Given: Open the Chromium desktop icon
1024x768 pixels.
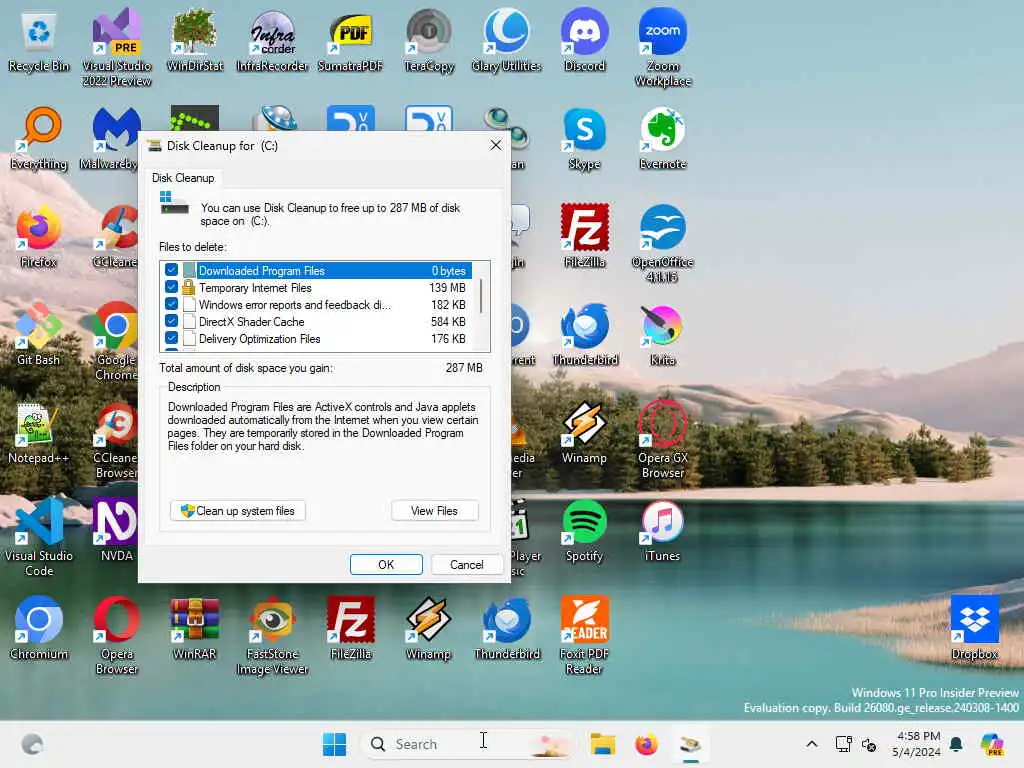Looking at the screenshot, I should coord(39,628).
